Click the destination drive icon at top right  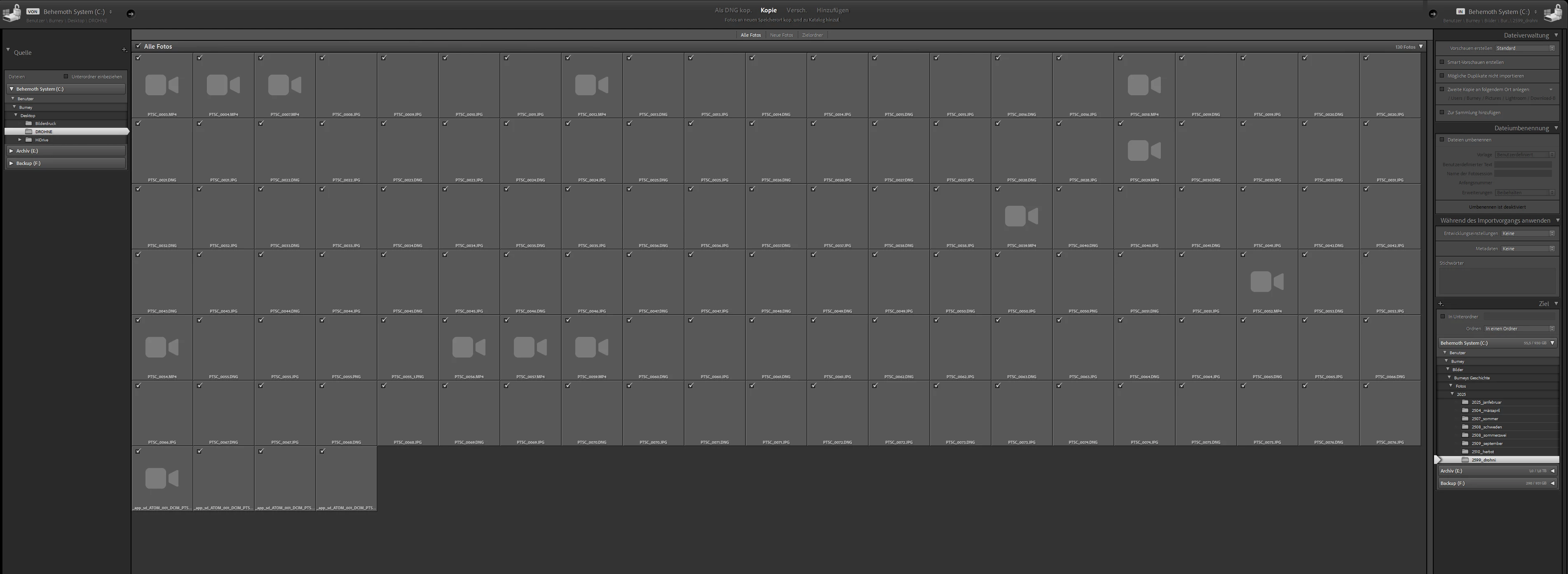click(1553, 14)
